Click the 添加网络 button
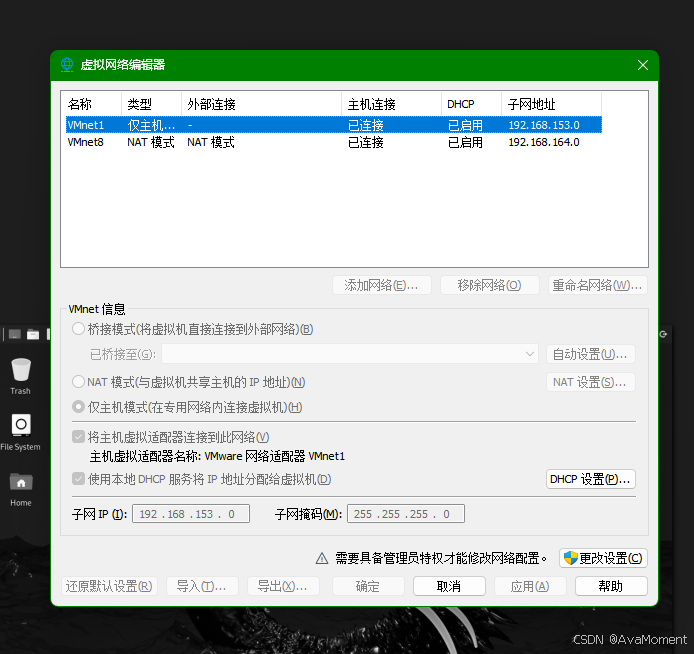 (382, 285)
